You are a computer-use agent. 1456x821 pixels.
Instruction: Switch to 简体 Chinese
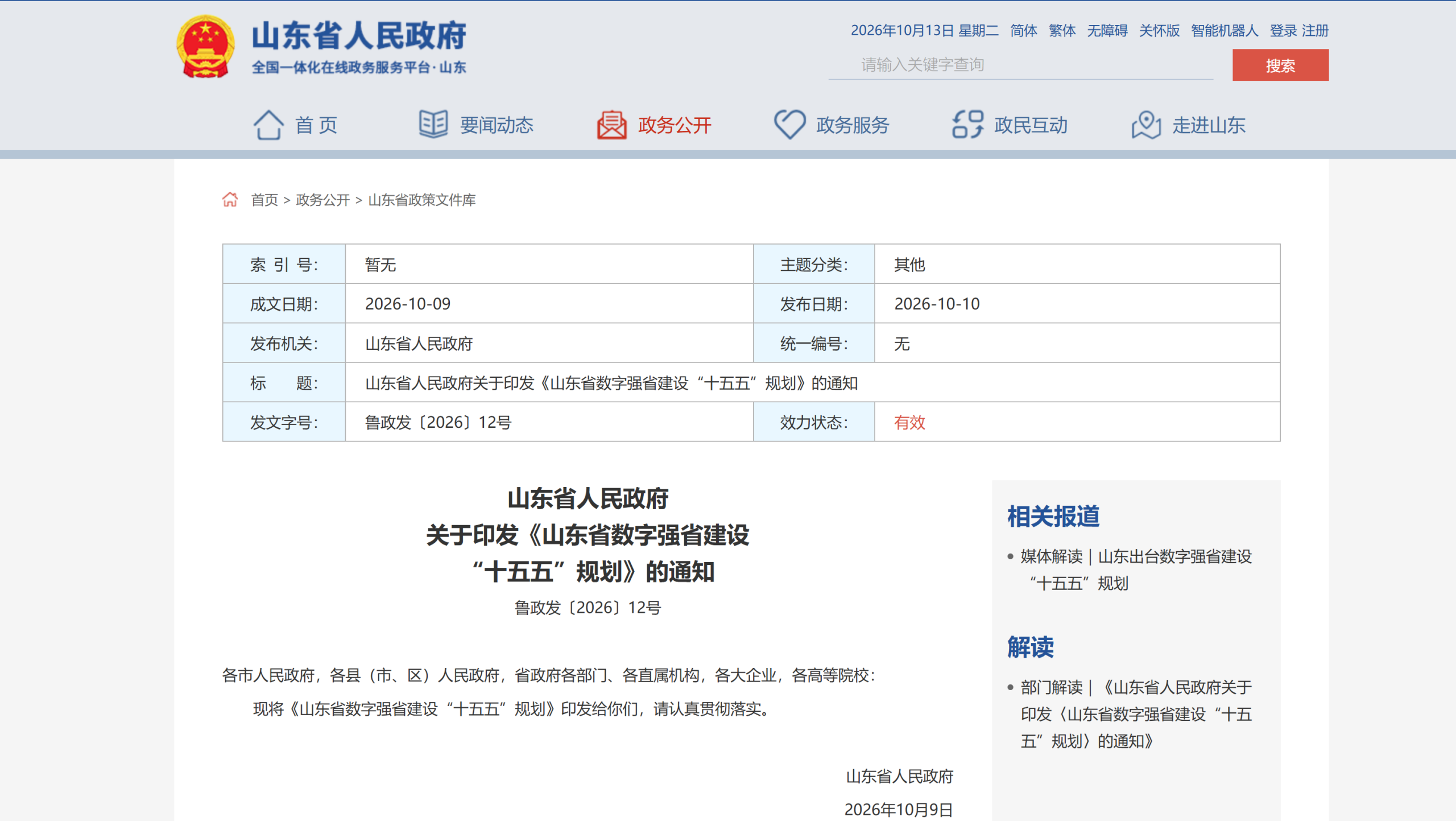coord(1023,31)
